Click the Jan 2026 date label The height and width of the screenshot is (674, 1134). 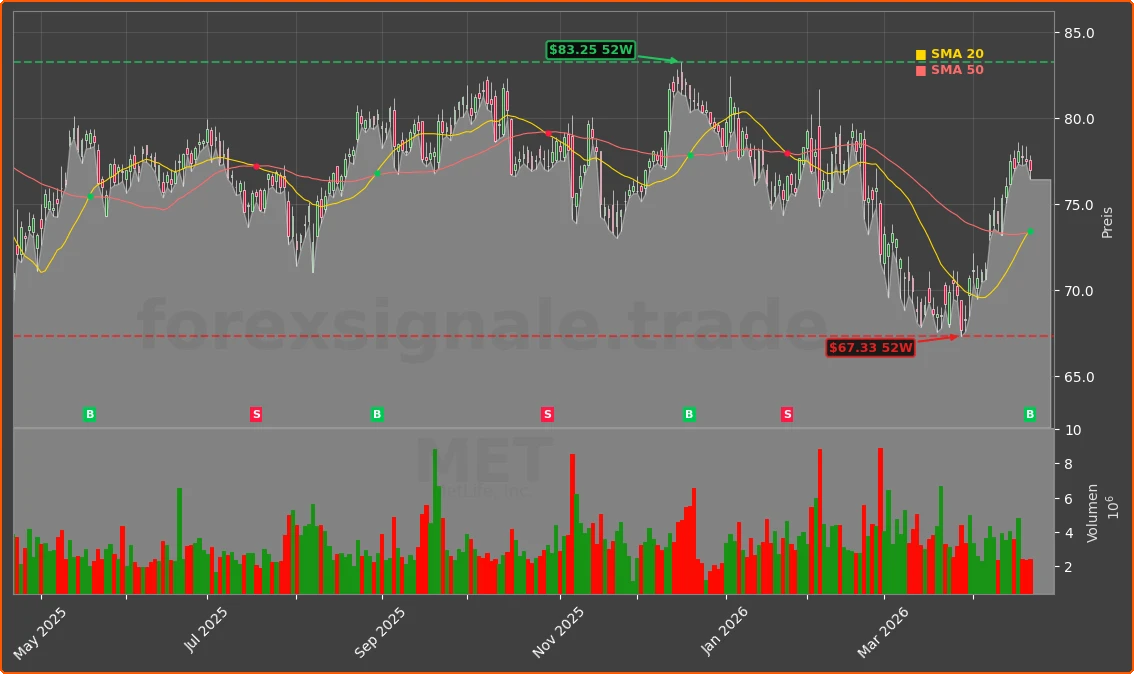point(724,631)
